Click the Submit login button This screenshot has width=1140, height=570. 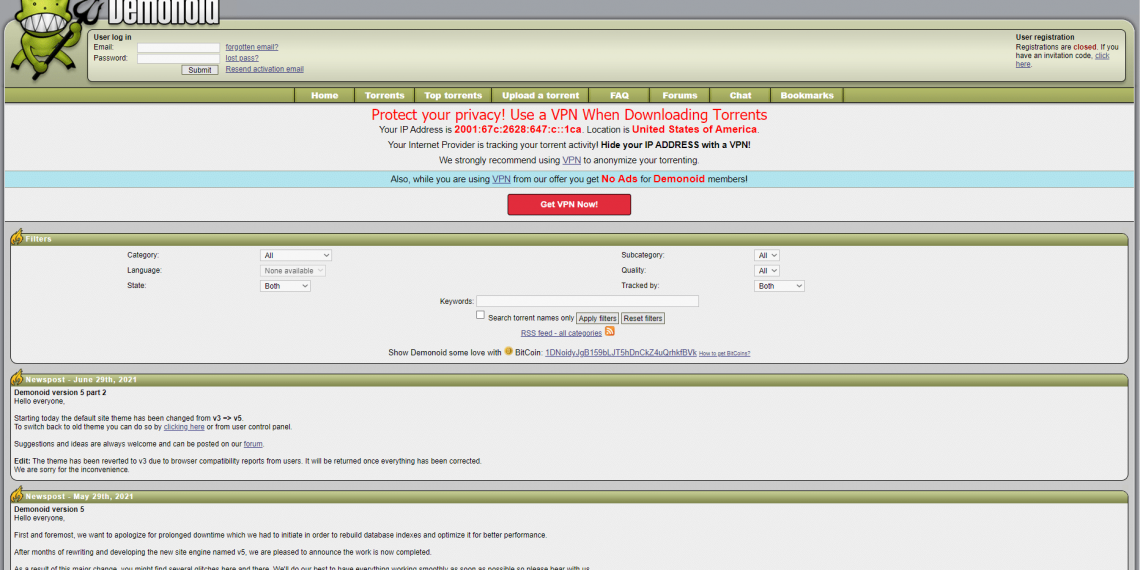tap(200, 71)
